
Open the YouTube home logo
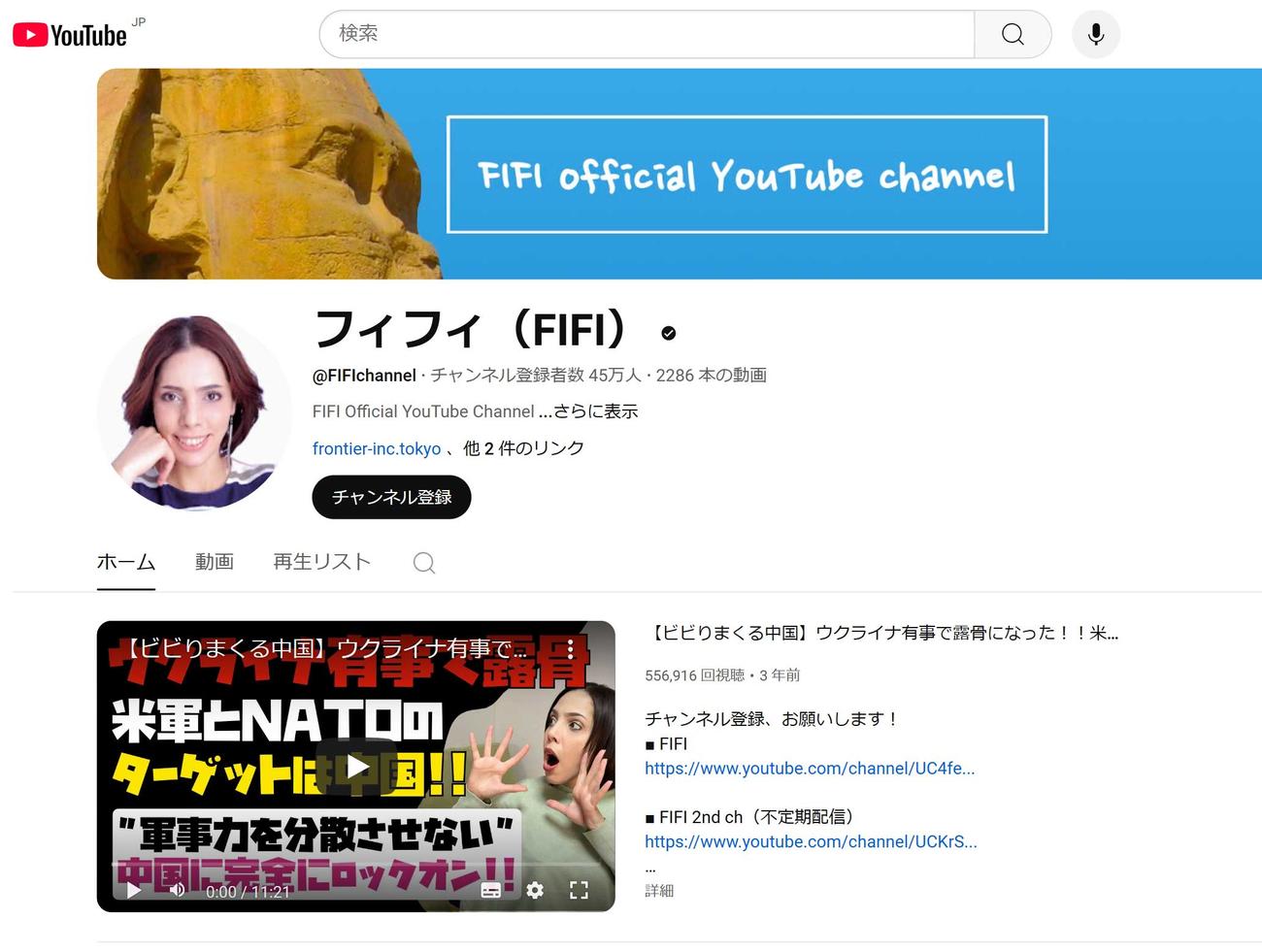coord(70,35)
